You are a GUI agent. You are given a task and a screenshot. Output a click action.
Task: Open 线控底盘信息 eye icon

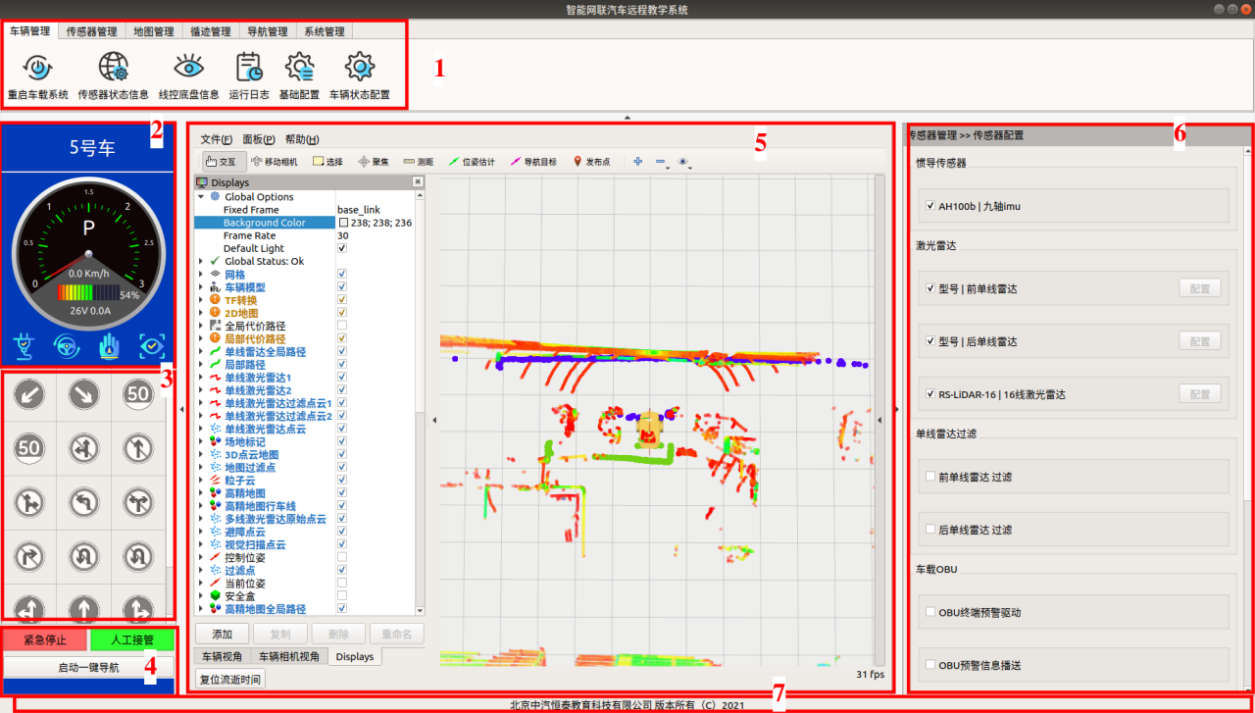pyautogui.click(x=188, y=68)
